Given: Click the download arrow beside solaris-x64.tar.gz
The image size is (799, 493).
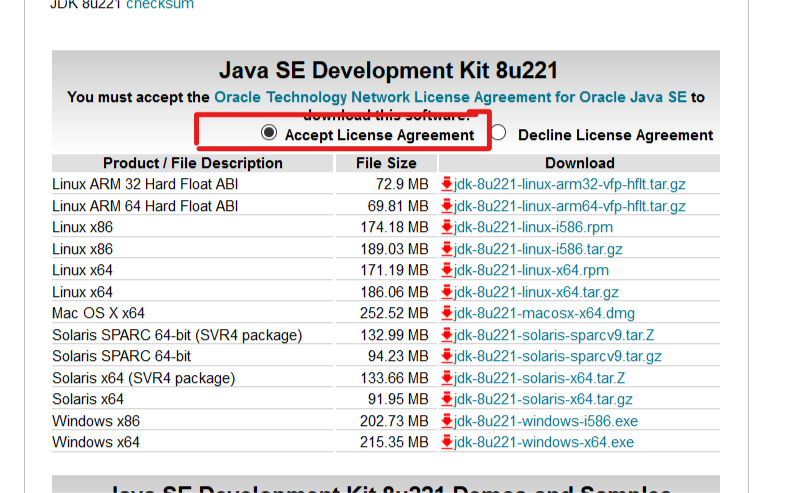Looking at the screenshot, I should [447, 398].
